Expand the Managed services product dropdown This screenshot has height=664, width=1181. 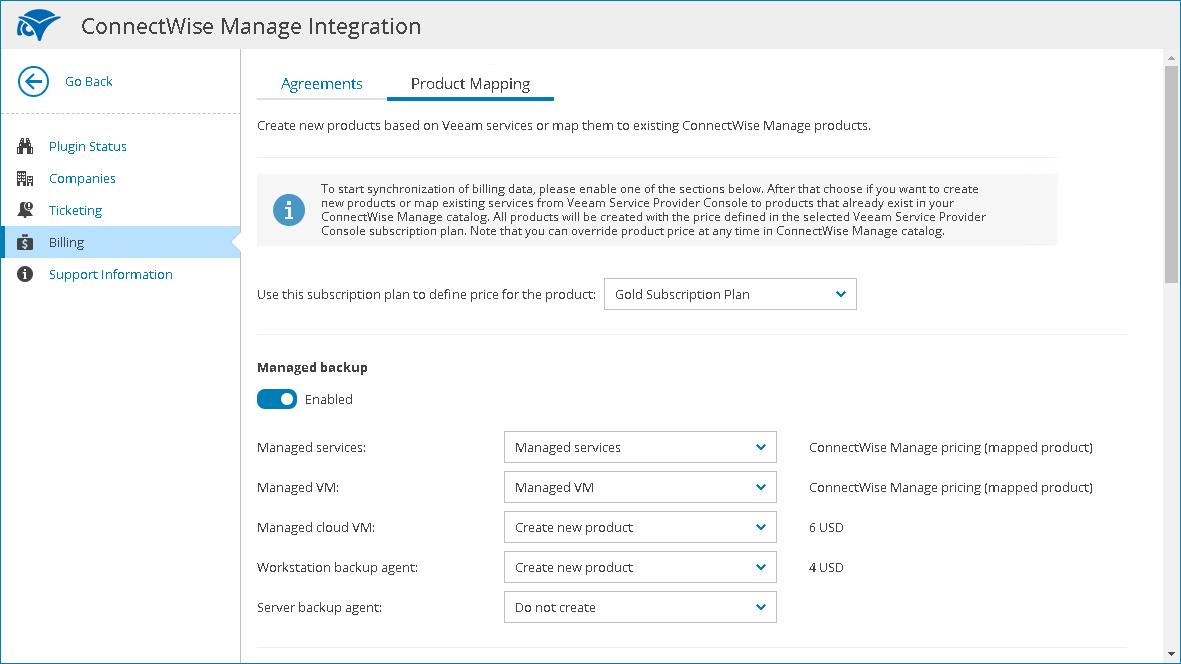click(640, 448)
